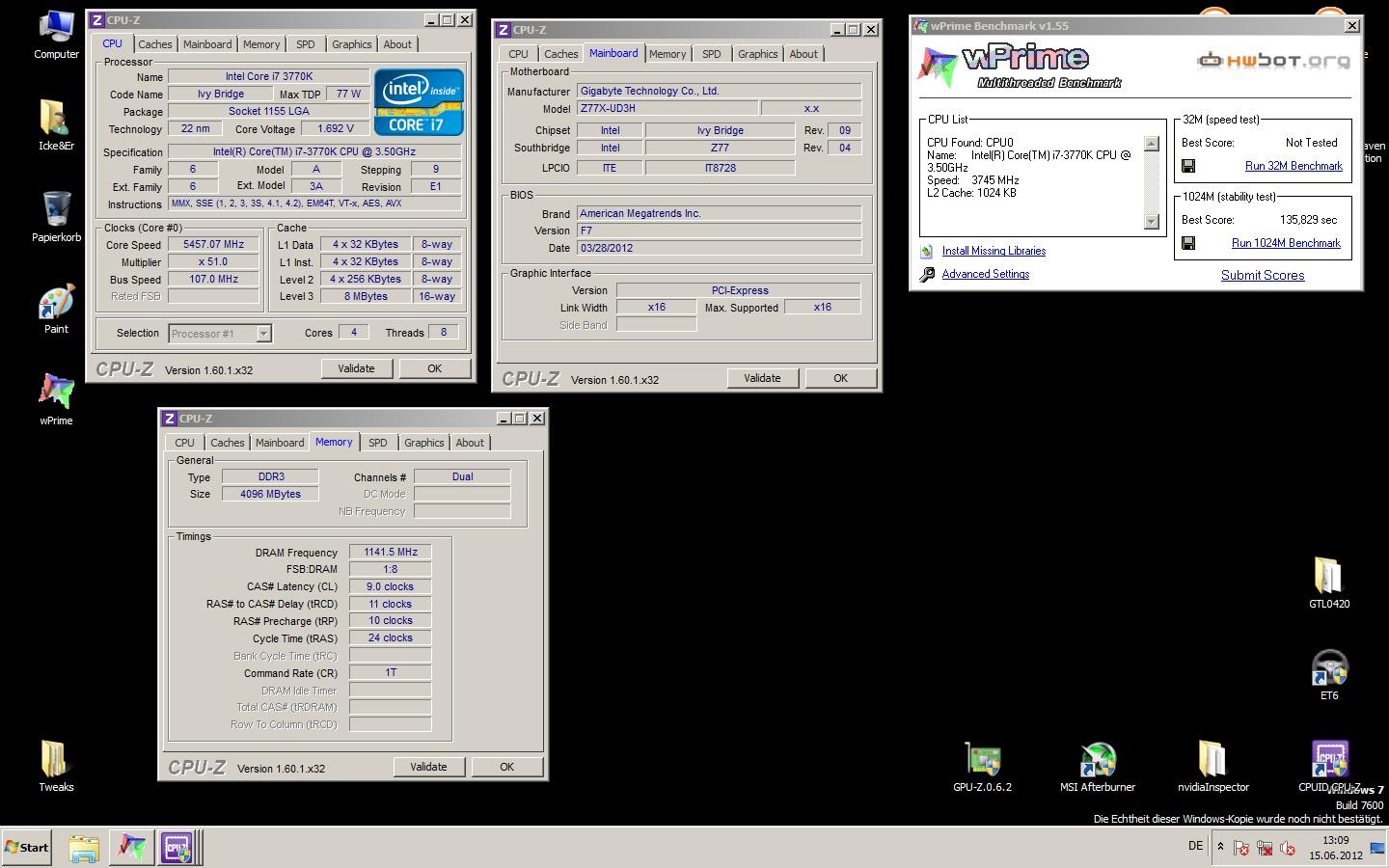Click the save icon for 32M score

(1188, 166)
